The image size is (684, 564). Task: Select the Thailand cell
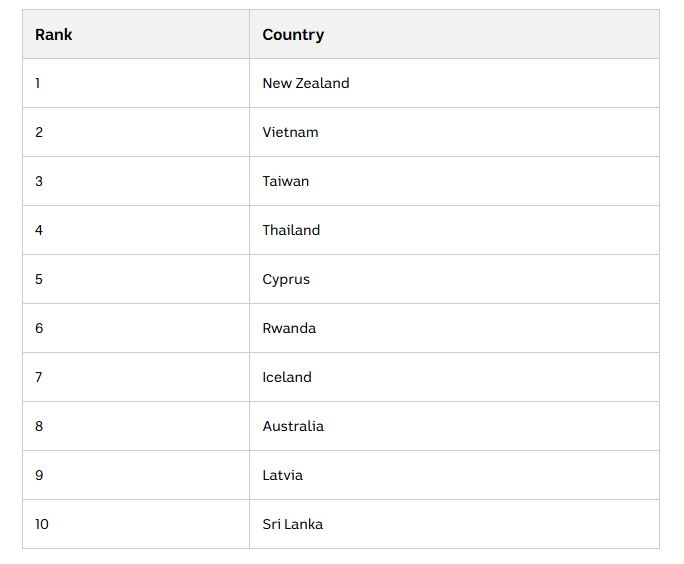[454, 230]
